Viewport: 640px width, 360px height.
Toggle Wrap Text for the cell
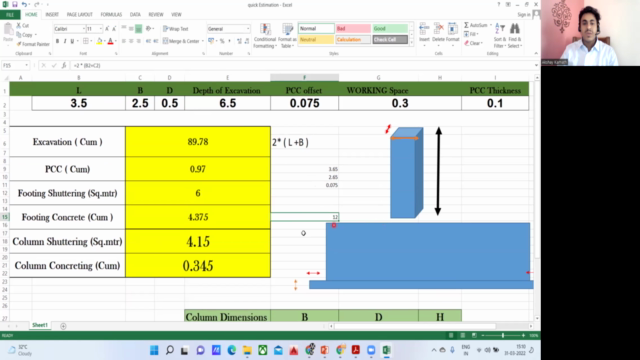click(176, 29)
